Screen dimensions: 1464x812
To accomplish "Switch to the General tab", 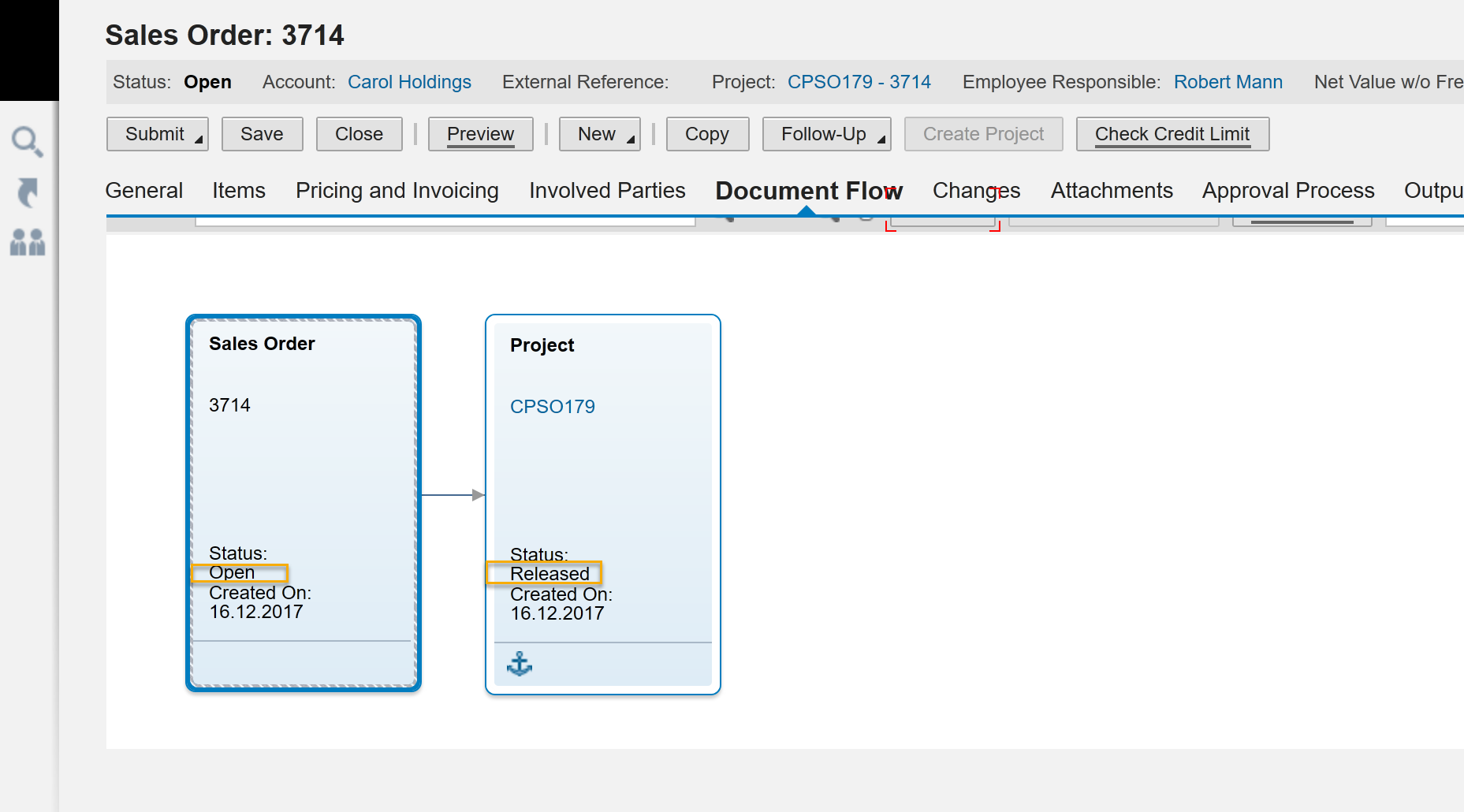I will click(x=144, y=191).
